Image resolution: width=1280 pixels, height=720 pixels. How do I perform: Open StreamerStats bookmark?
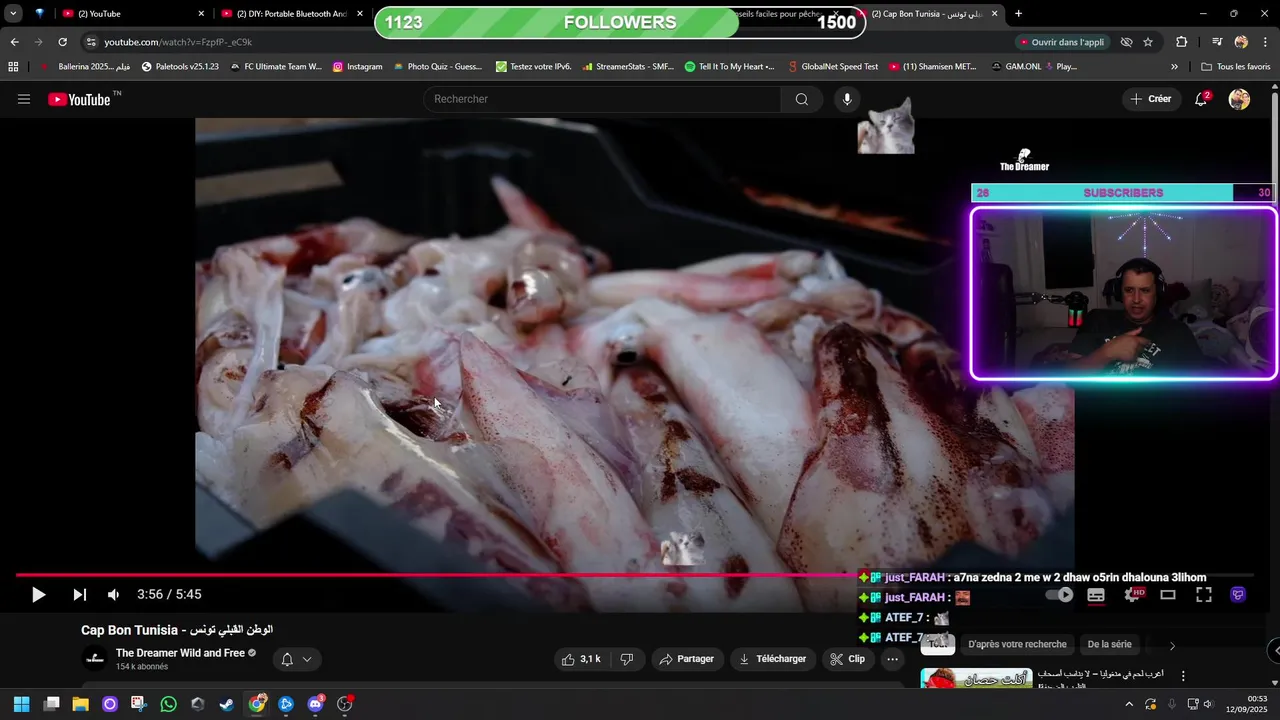[626, 67]
